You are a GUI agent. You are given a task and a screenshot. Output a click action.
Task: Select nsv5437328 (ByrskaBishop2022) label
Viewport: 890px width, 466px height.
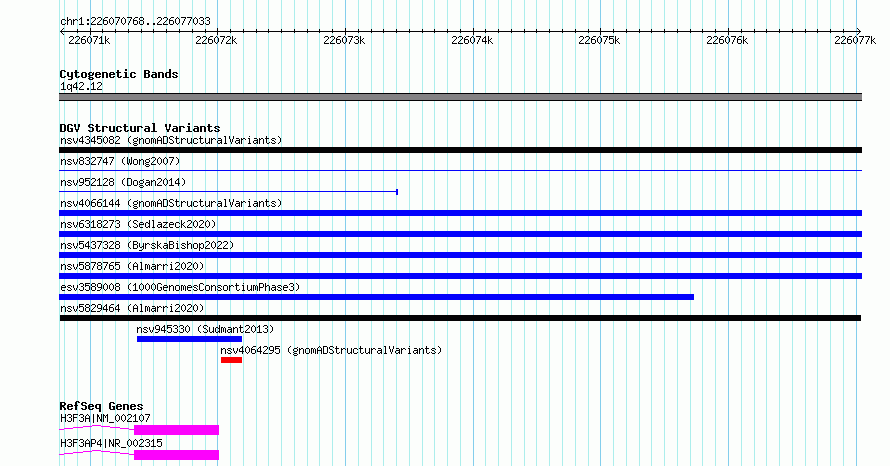[x=147, y=245]
